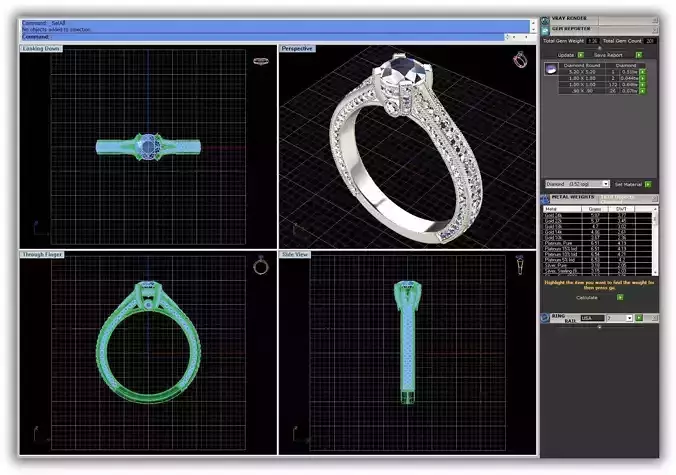Screen dimensions: 676x475
Task: Click the V-RAY RENDER panel title
Action: [x=569, y=19]
